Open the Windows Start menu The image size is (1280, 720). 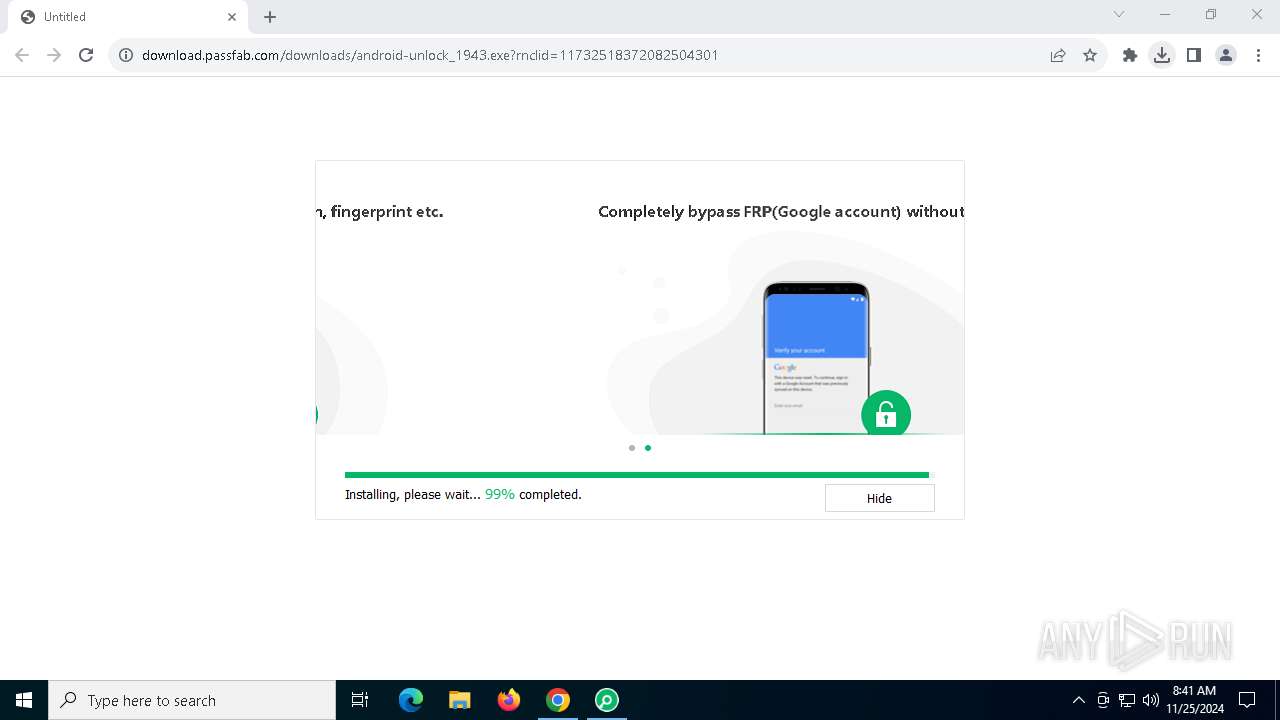(x=24, y=700)
